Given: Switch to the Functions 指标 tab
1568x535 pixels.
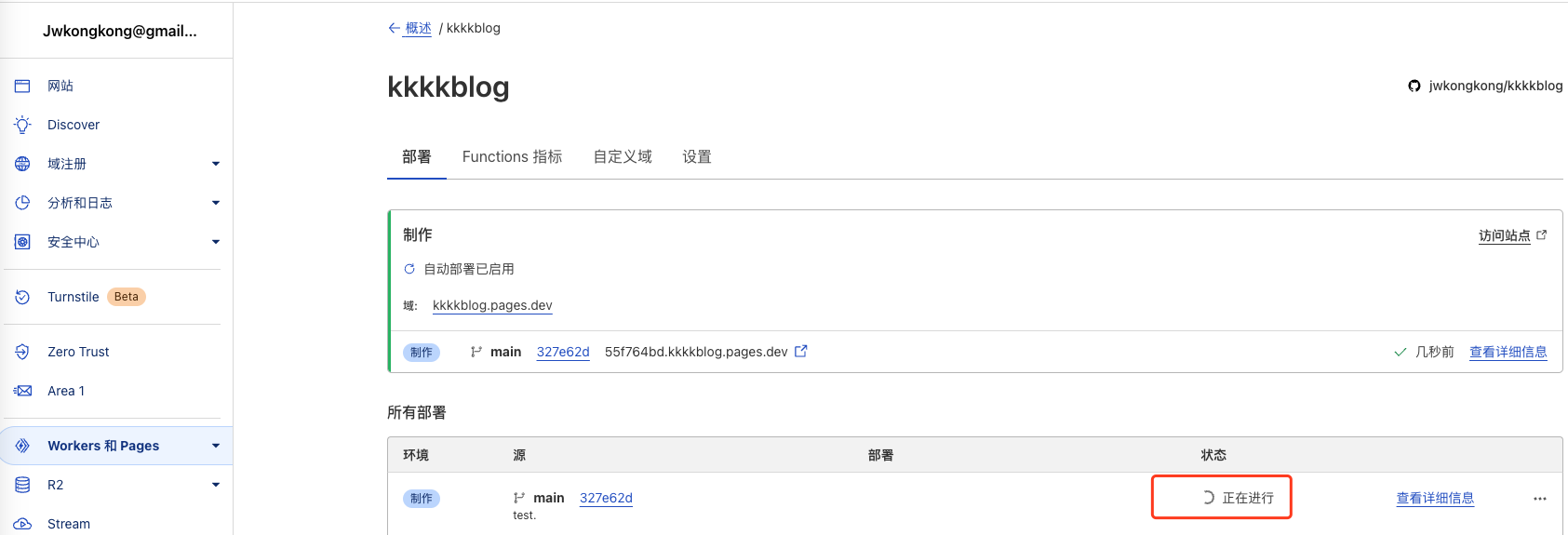Looking at the screenshot, I should pos(512,156).
